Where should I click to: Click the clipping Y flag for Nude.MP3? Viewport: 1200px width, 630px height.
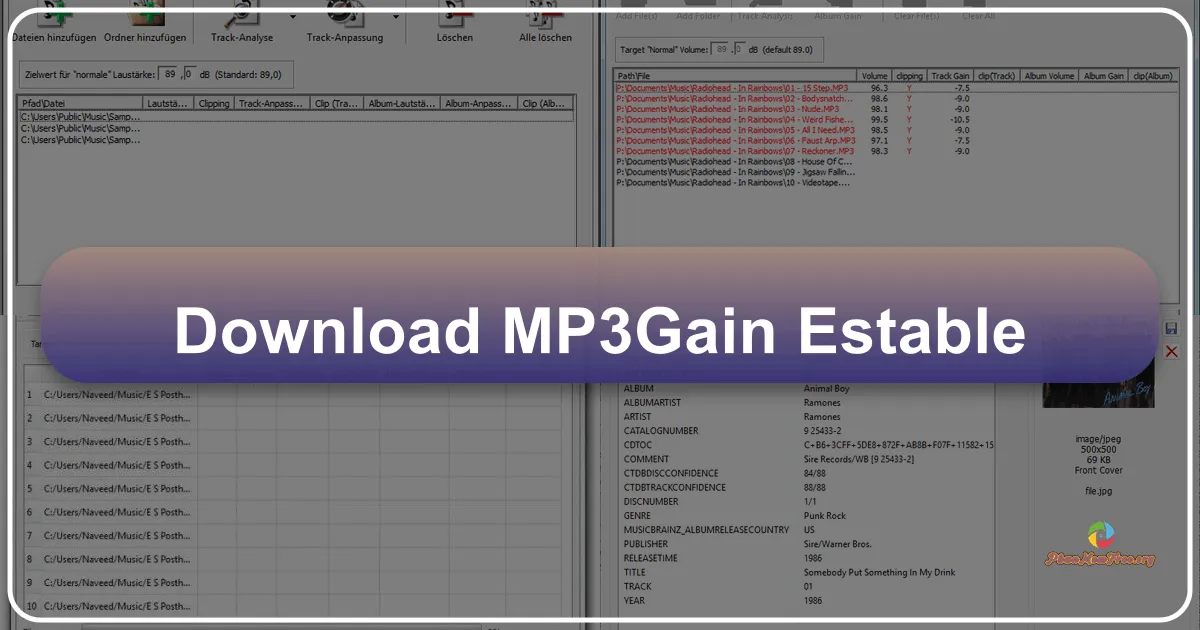pyautogui.click(x=909, y=109)
